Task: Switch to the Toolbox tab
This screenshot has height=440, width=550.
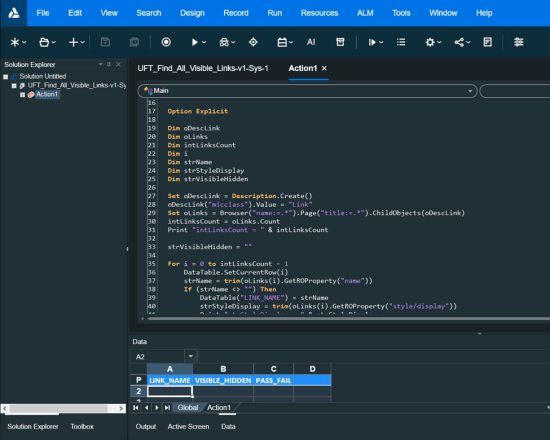Action: point(82,426)
